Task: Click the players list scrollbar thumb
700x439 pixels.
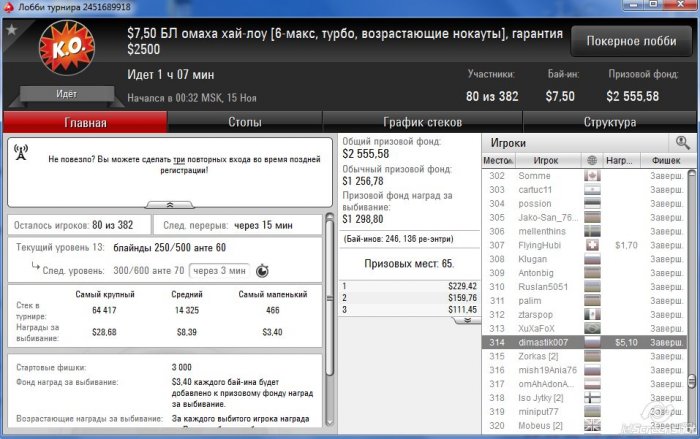Action: coord(692,381)
